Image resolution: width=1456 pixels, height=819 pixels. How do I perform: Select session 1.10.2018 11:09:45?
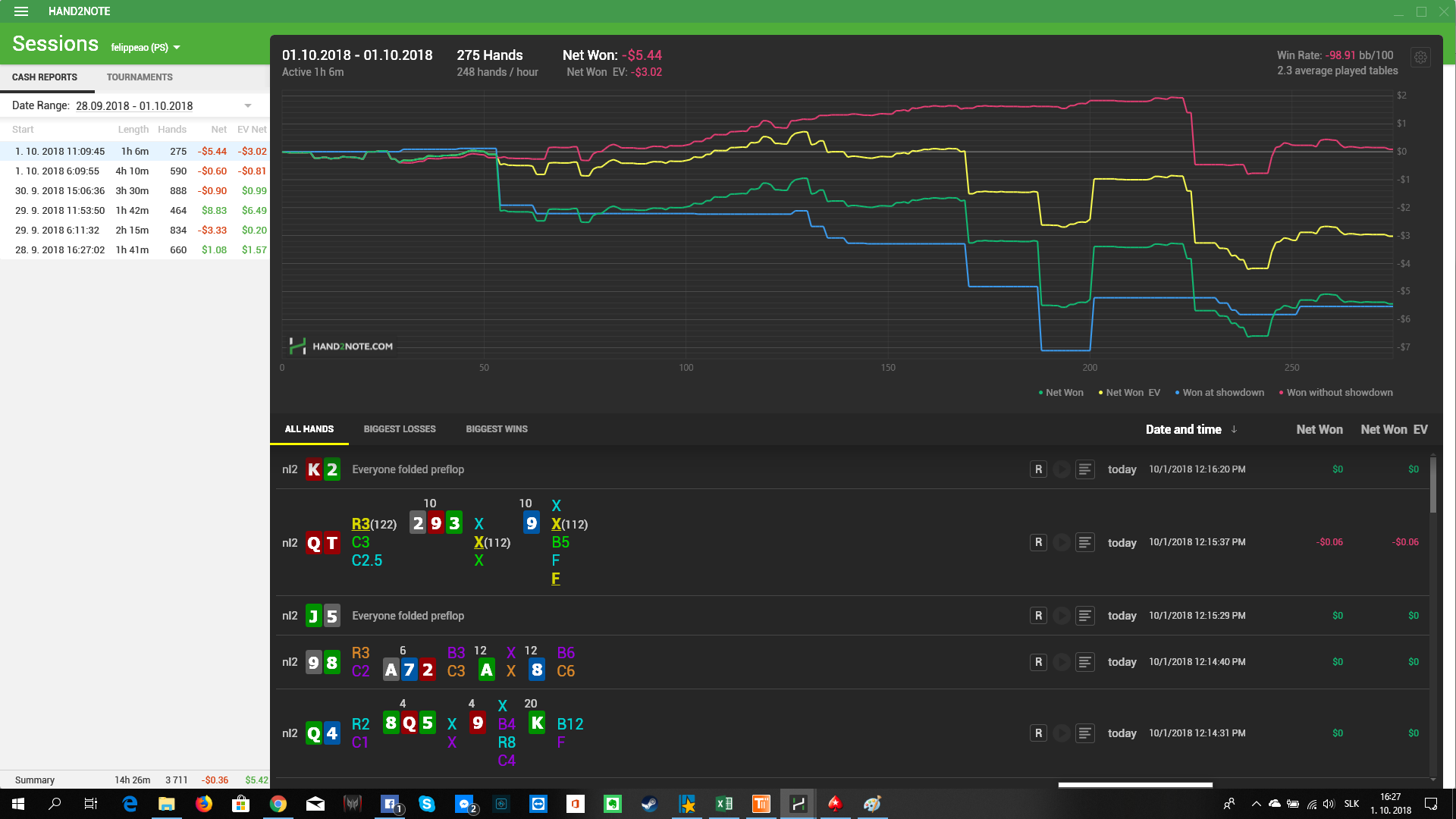tap(135, 152)
